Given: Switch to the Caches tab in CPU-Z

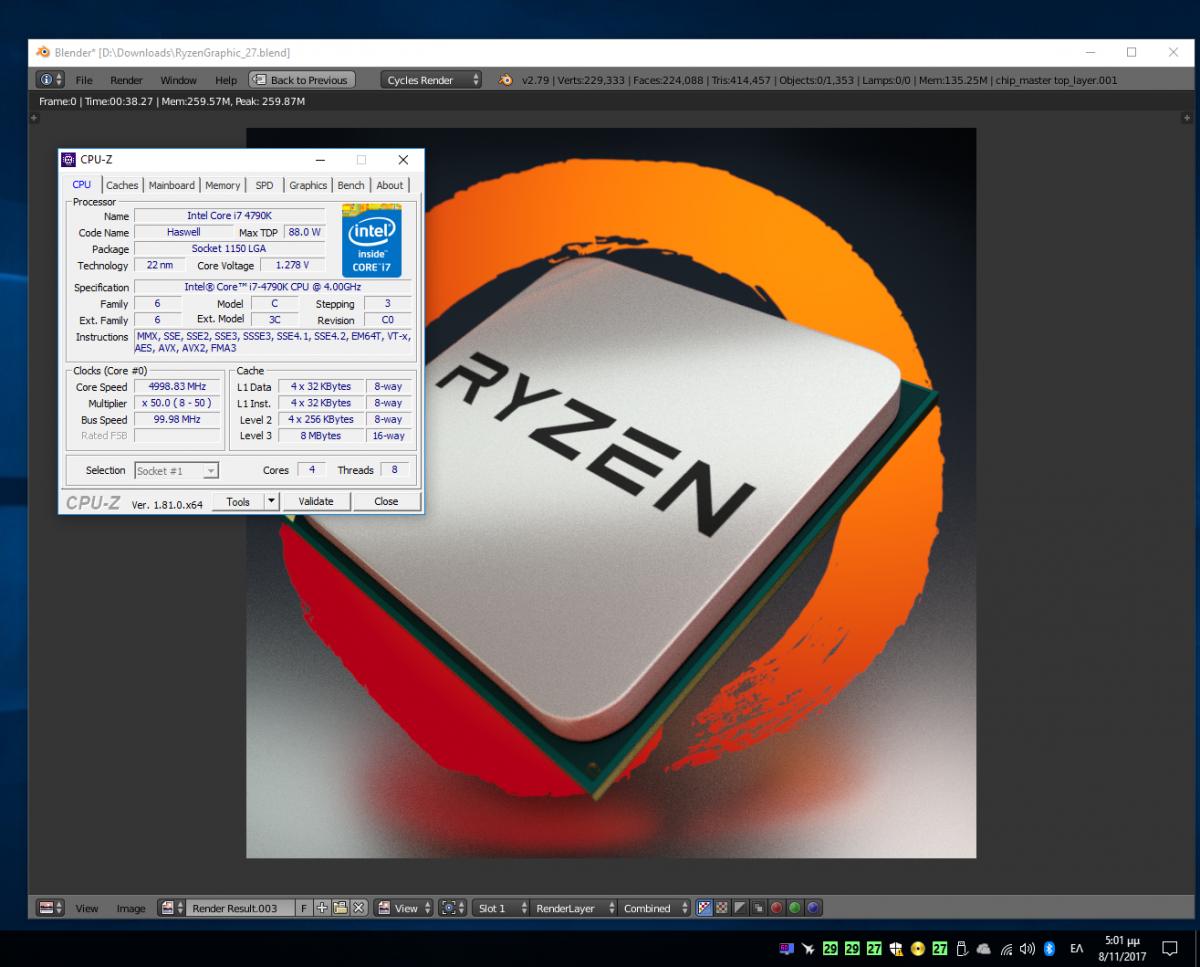Looking at the screenshot, I should click(122, 185).
